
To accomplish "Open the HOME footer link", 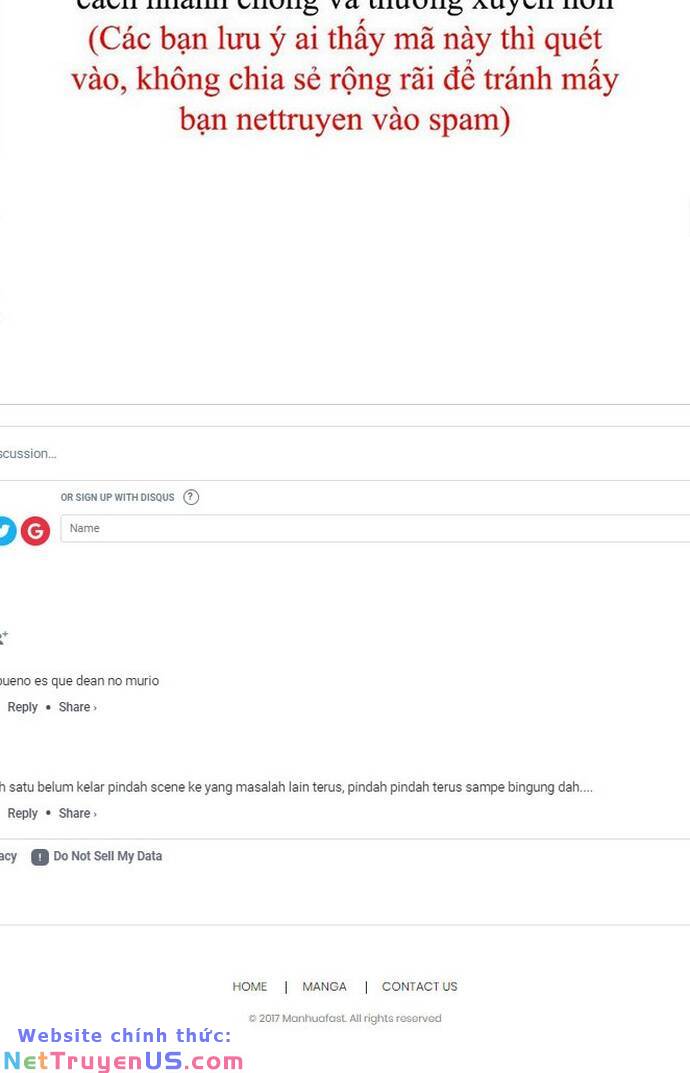I will 249,986.
